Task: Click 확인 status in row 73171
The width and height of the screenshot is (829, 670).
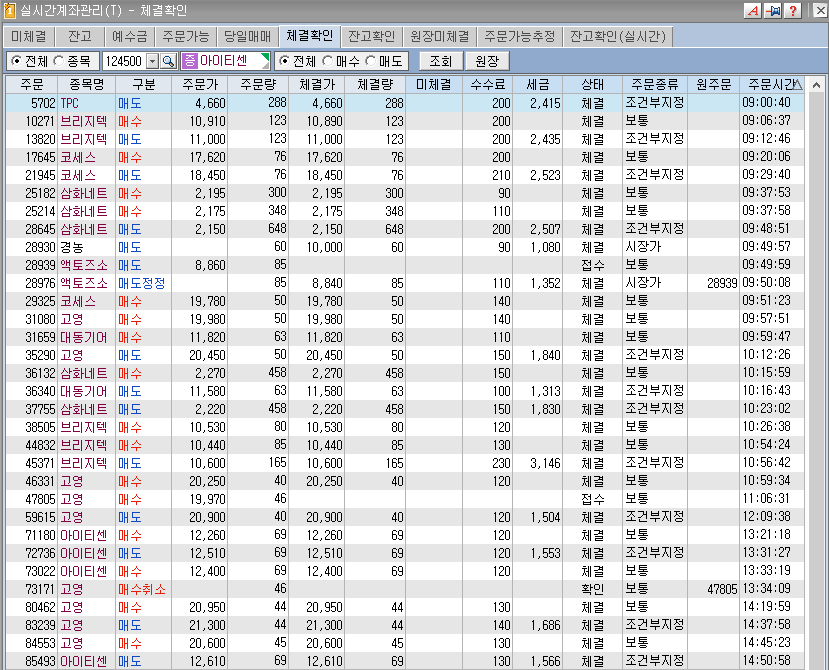Action: pyautogui.click(x=593, y=589)
